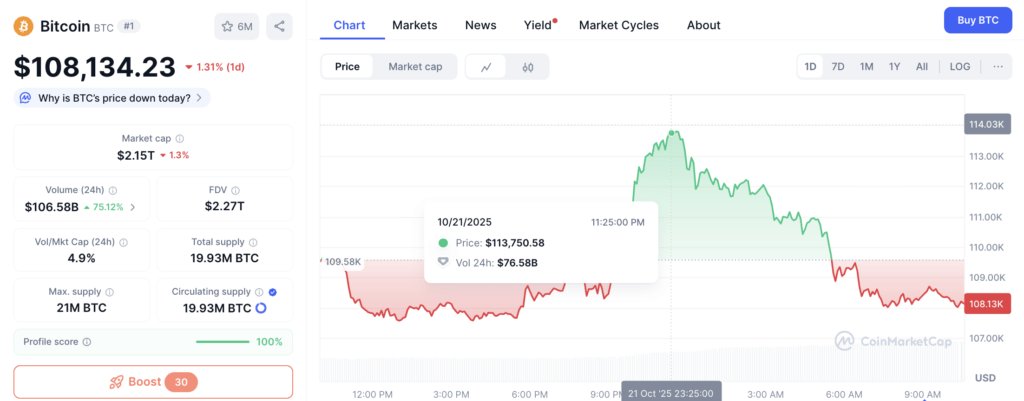Enable LOG scale on chart
The height and width of the screenshot is (401, 1024).
(x=959, y=67)
